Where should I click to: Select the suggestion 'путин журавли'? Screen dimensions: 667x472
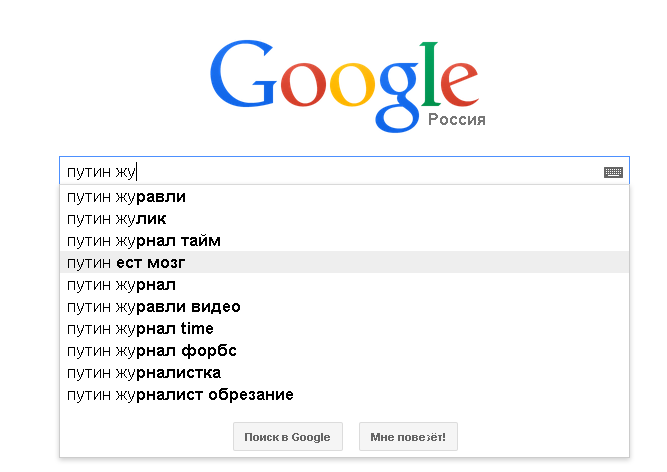126,197
